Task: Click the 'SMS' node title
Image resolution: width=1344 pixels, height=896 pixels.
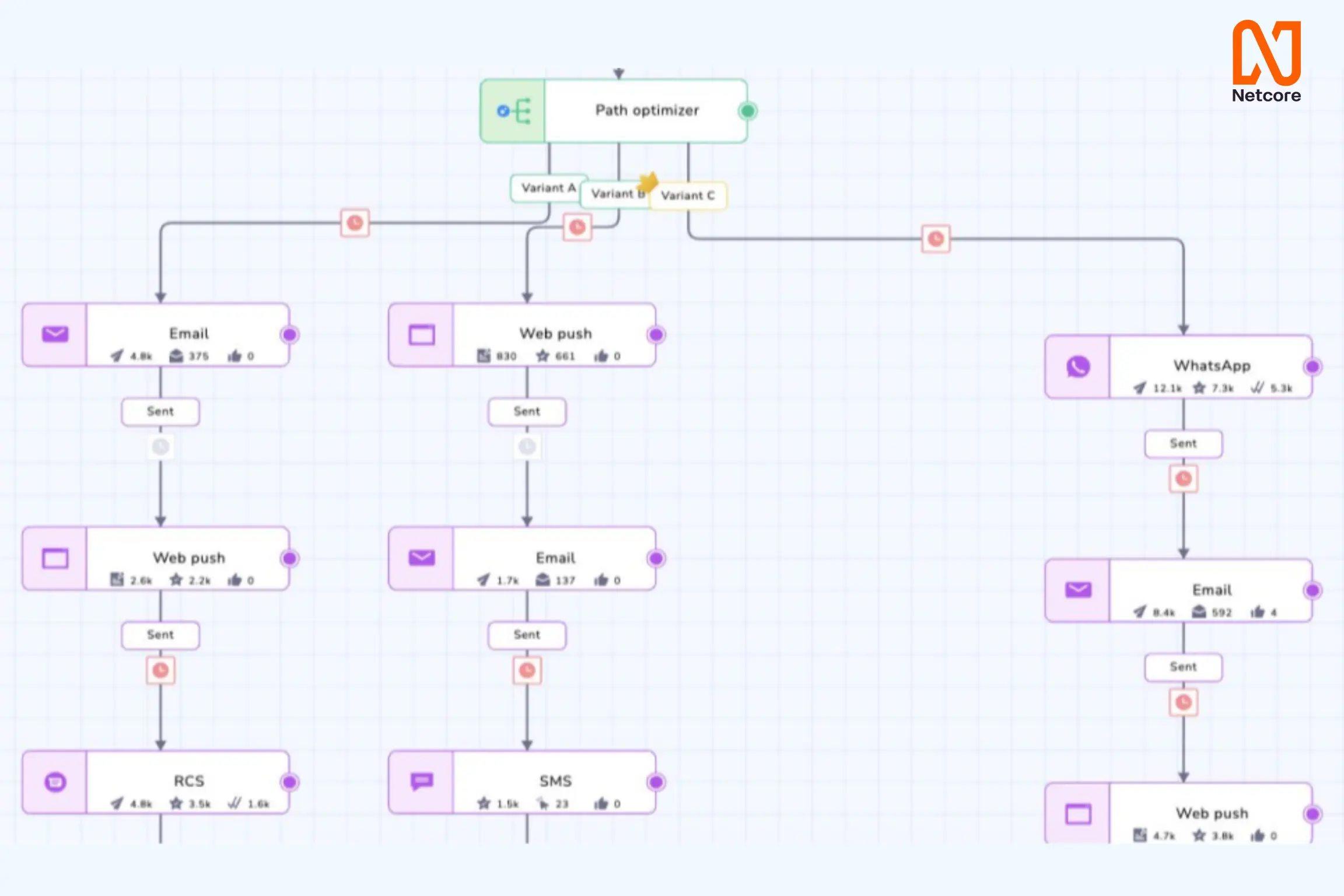Action: tap(555, 781)
